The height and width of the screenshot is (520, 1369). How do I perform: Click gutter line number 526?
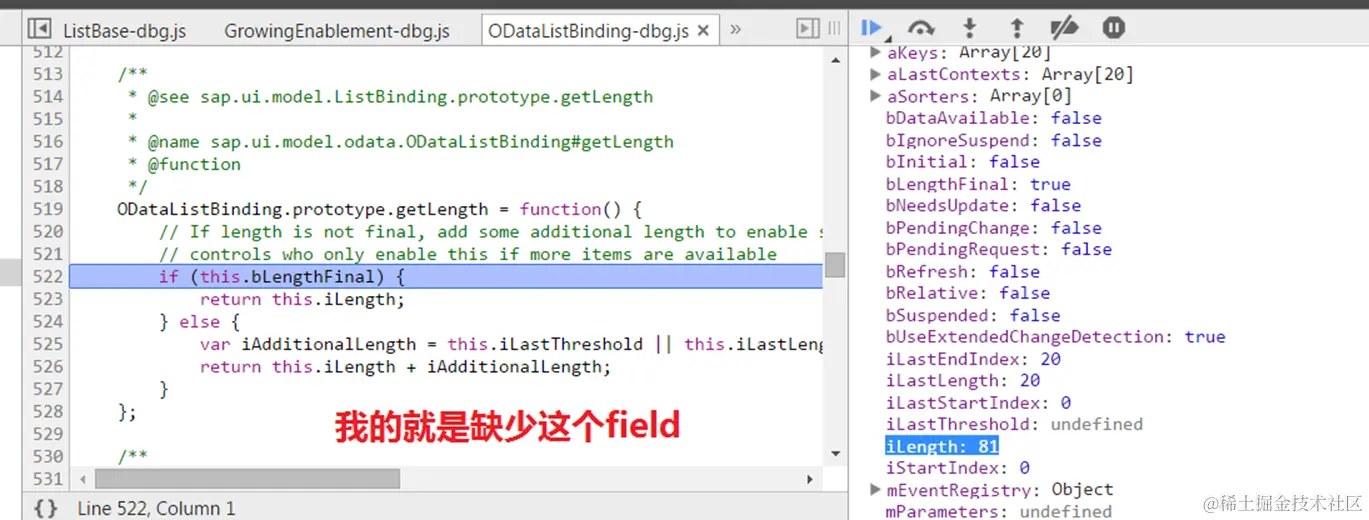click(47, 366)
